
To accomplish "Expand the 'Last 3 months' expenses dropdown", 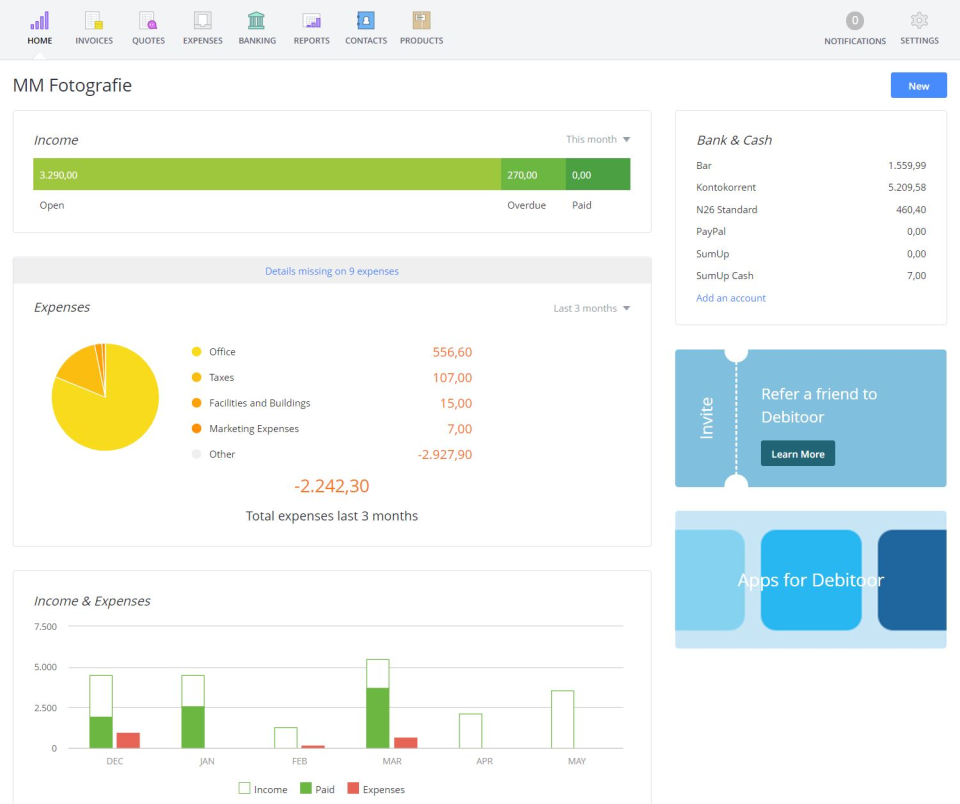I will pos(592,309).
